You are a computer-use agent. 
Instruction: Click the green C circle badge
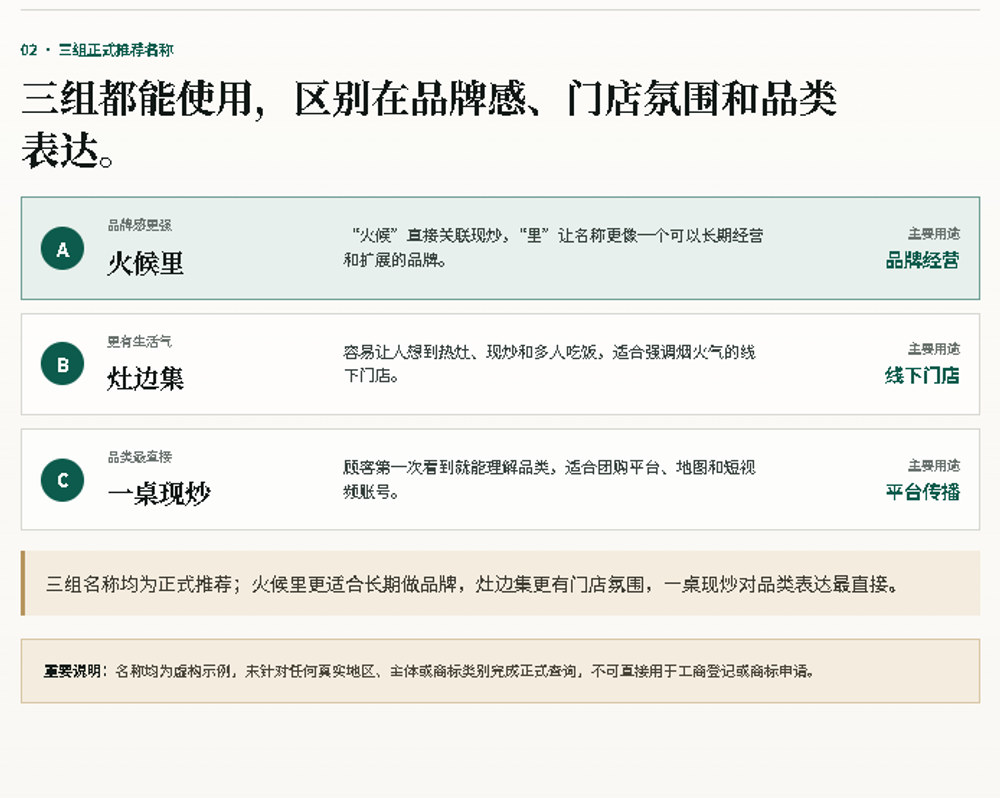click(x=62, y=480)
